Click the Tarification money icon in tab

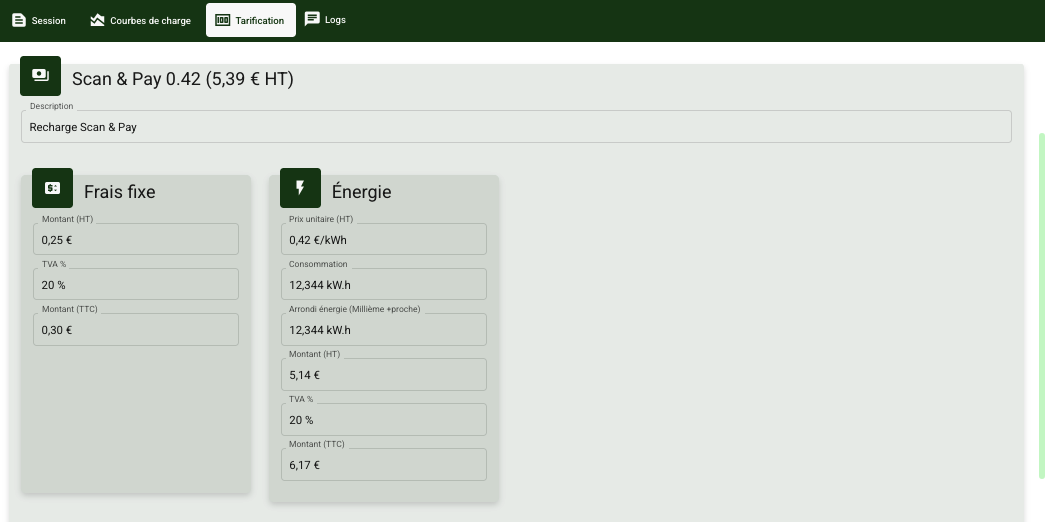(x=222, y=20)
